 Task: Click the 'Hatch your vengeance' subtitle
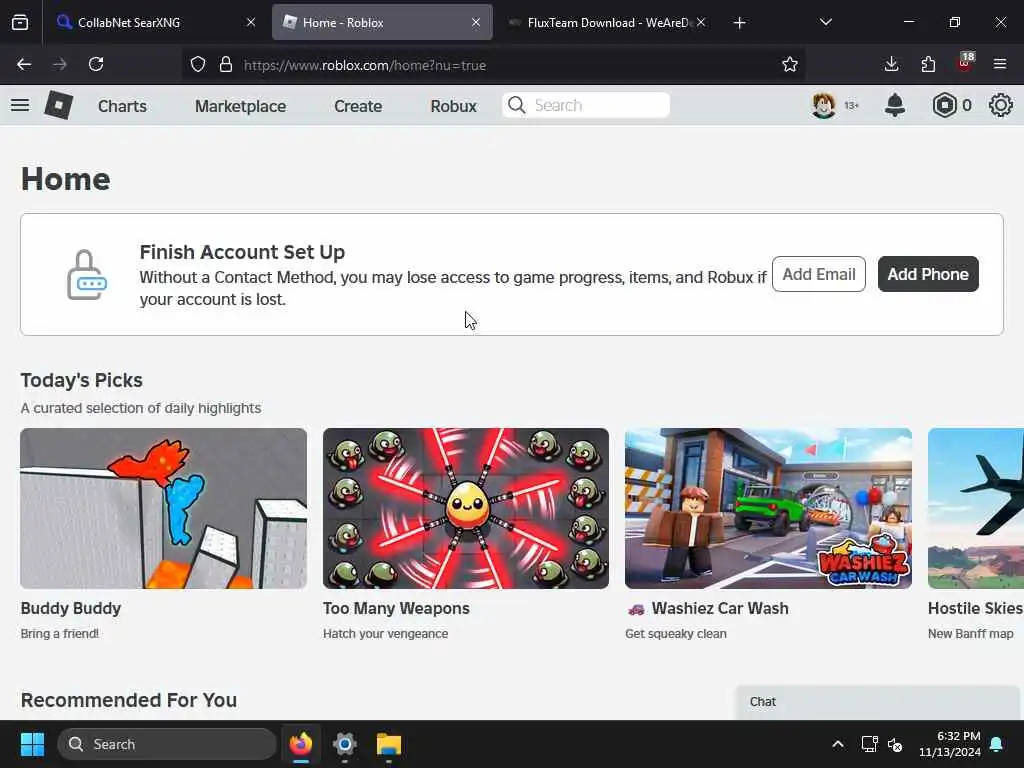click(385, 633)
